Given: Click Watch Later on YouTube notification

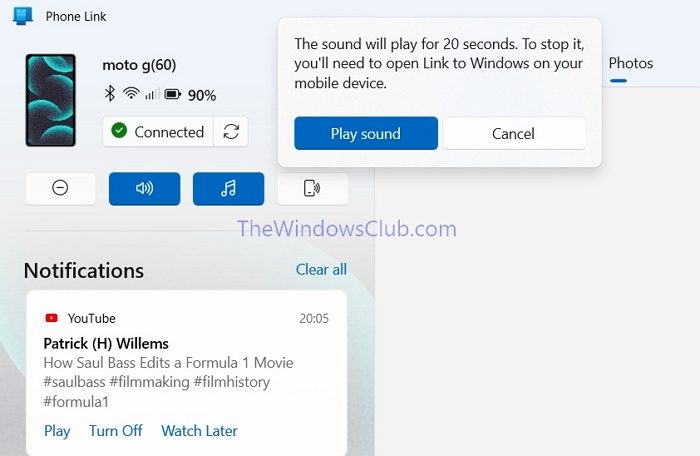Looking at the screenshot, I should tap(200, 431).
